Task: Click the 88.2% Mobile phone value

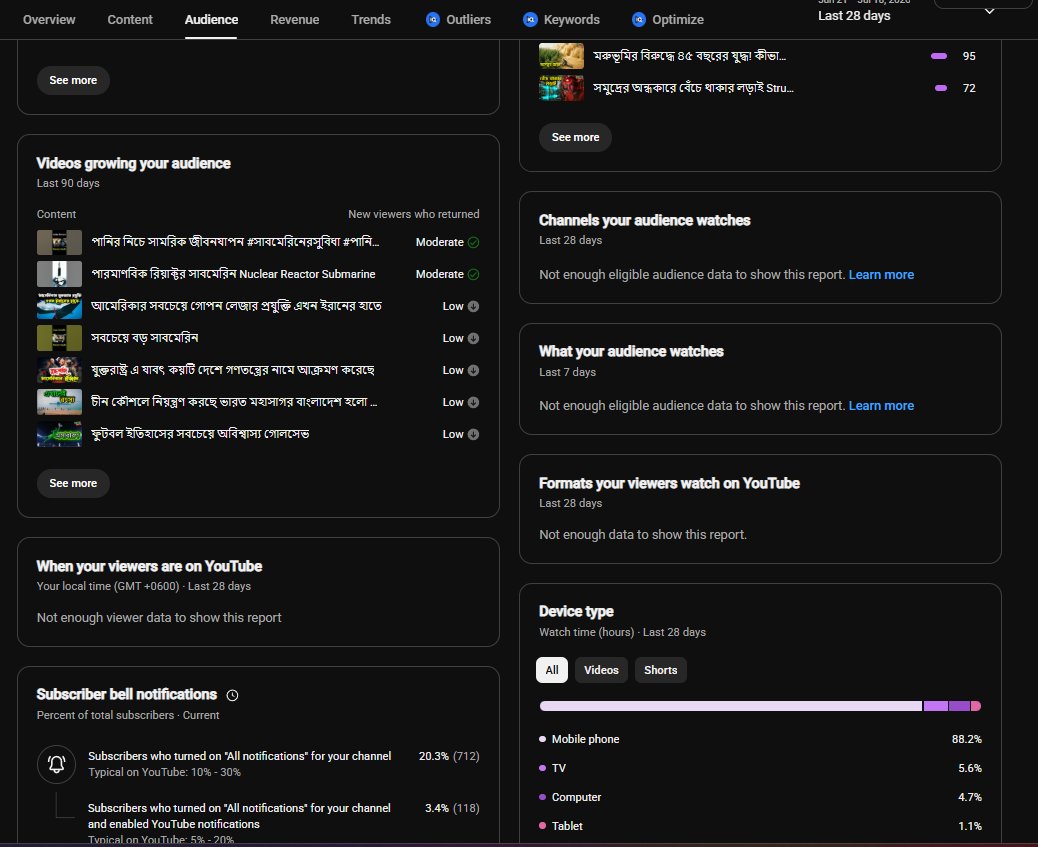Action: tap(967, 739)
